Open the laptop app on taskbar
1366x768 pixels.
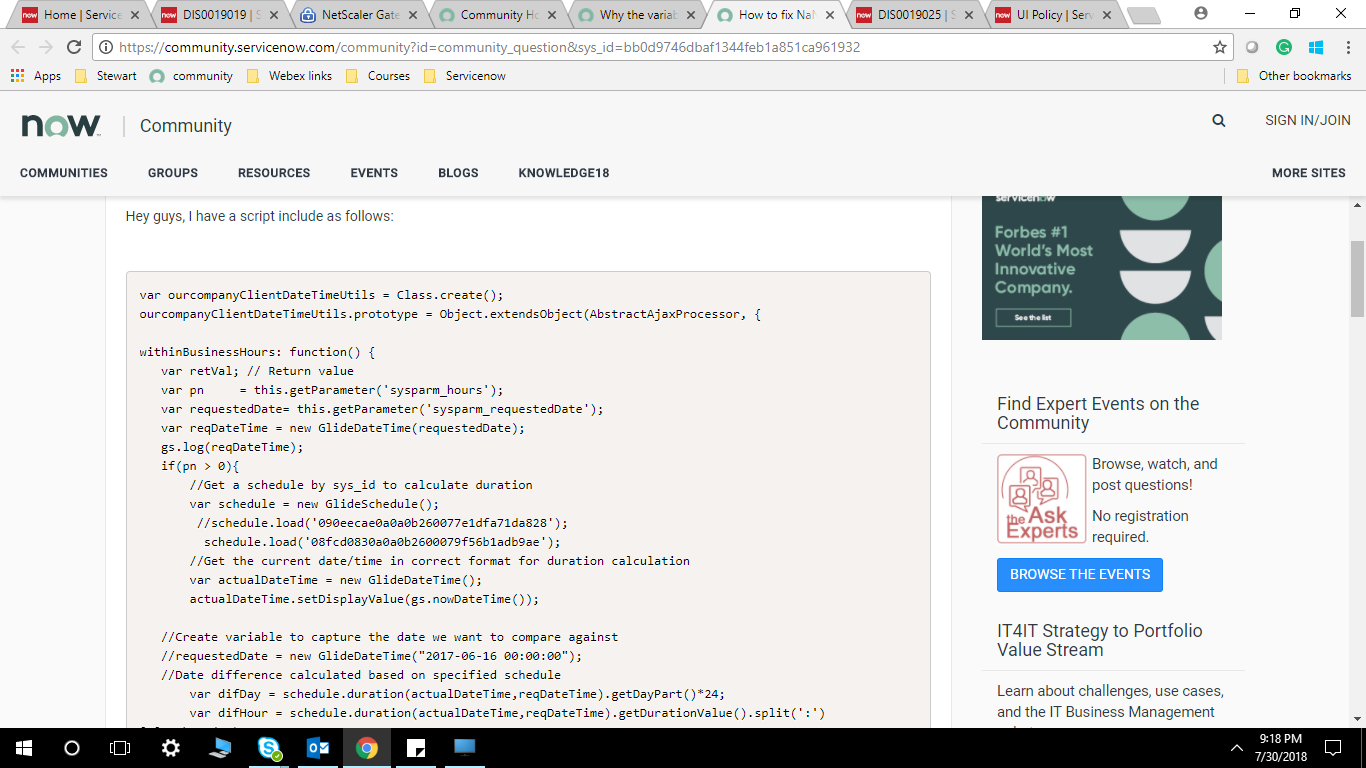click(x=220, y=747)
